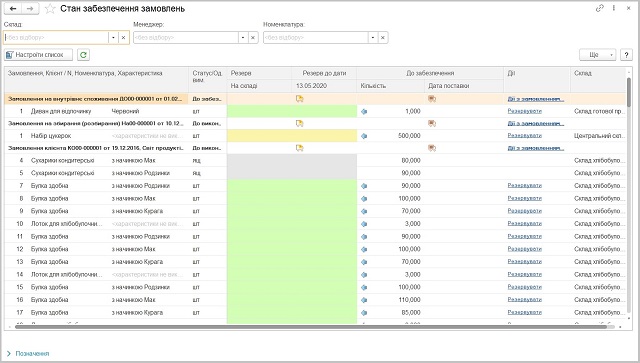Open help with the question mark button
Screen dimensions: 640x363
coord(626,55)
